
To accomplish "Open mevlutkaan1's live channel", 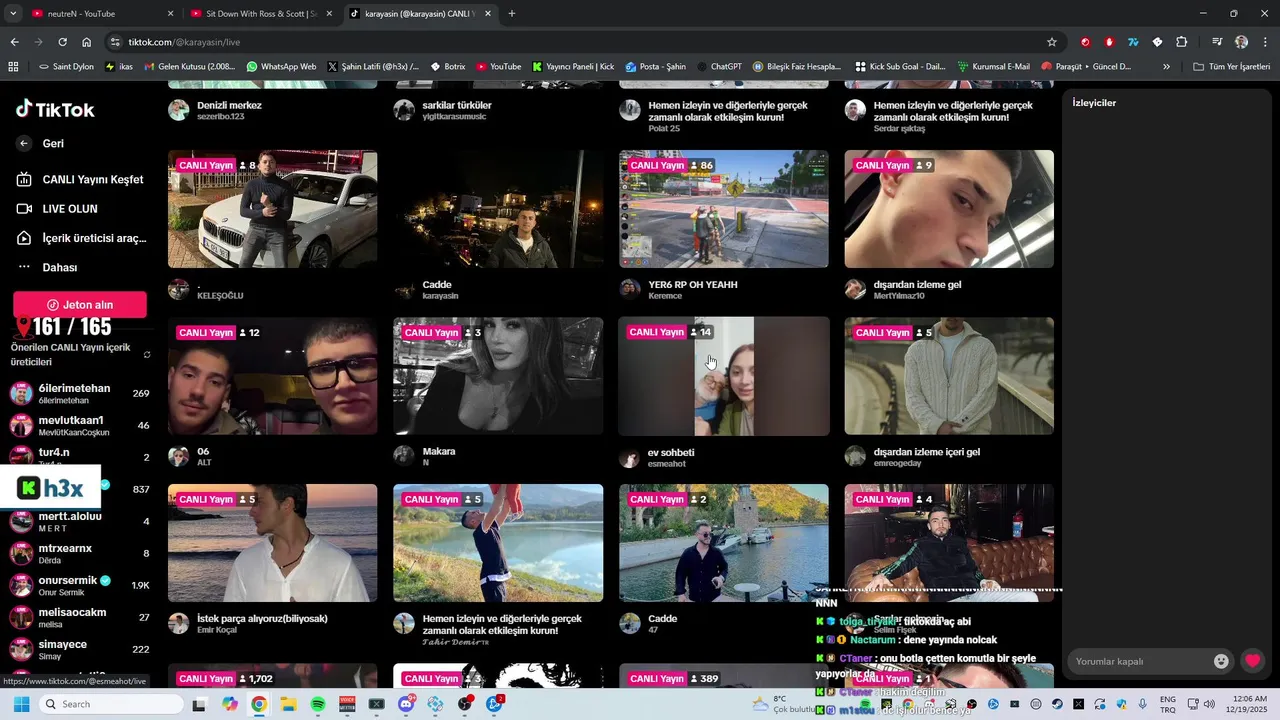I will point(80,425).
